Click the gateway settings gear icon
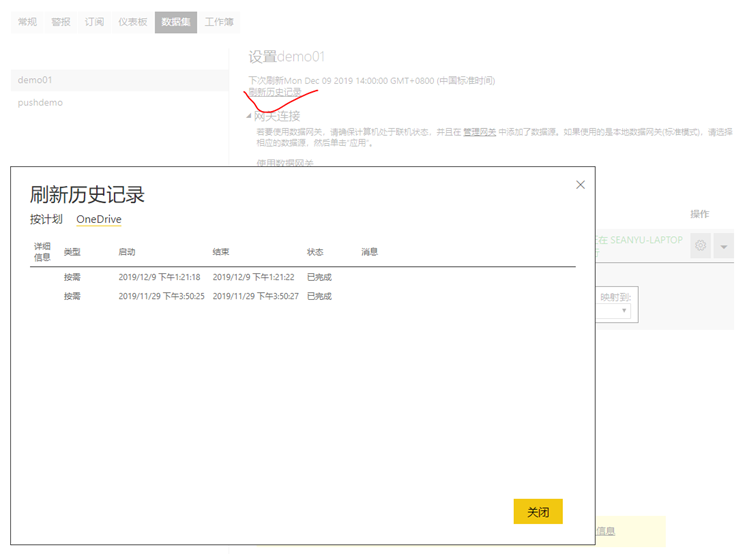The height and width of the screenshot is (554, 747). click(x=700, y=245)
